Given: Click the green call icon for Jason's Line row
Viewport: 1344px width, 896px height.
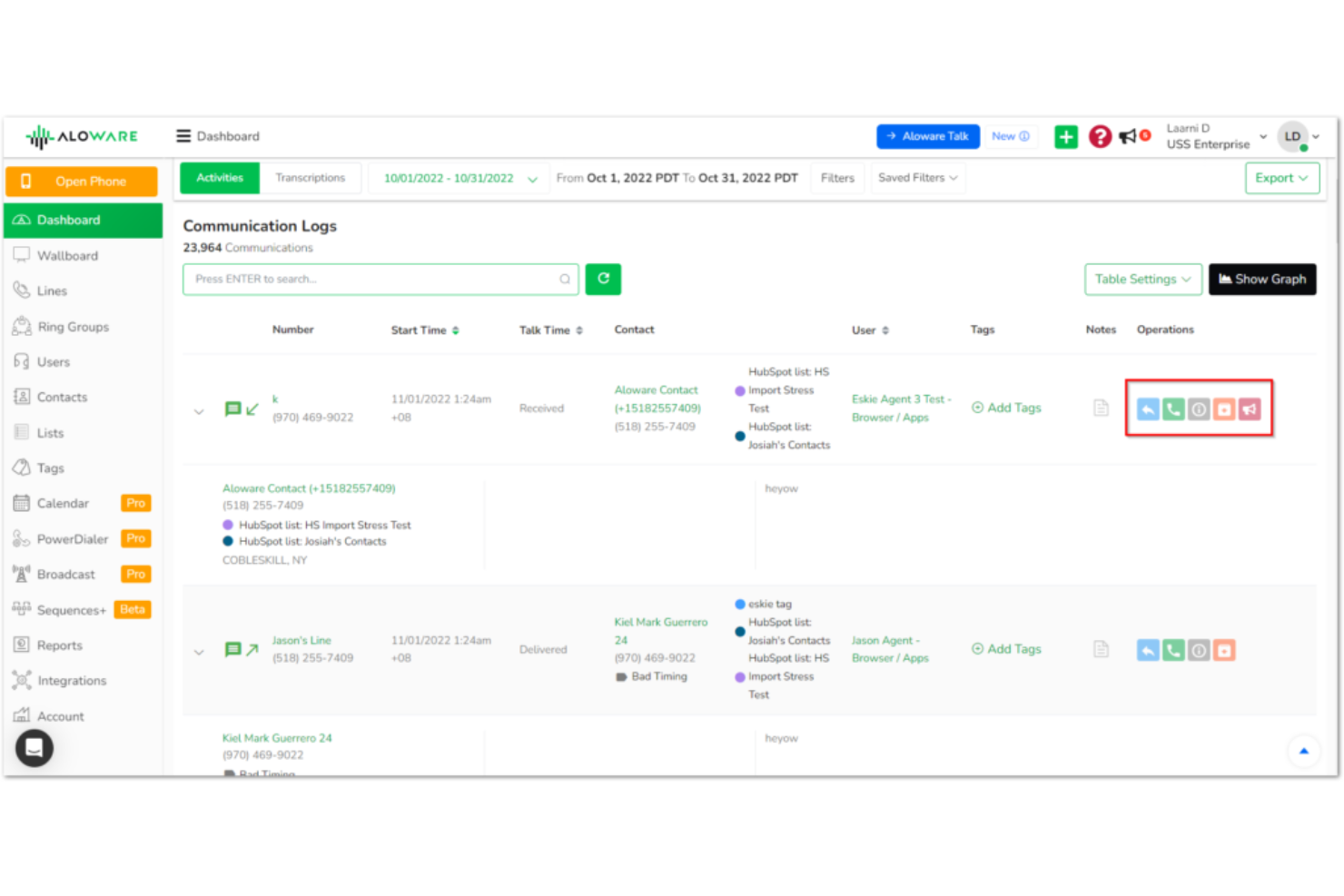Looking at the screenshot, I should pyautogui.click(x=1173, y=650).
